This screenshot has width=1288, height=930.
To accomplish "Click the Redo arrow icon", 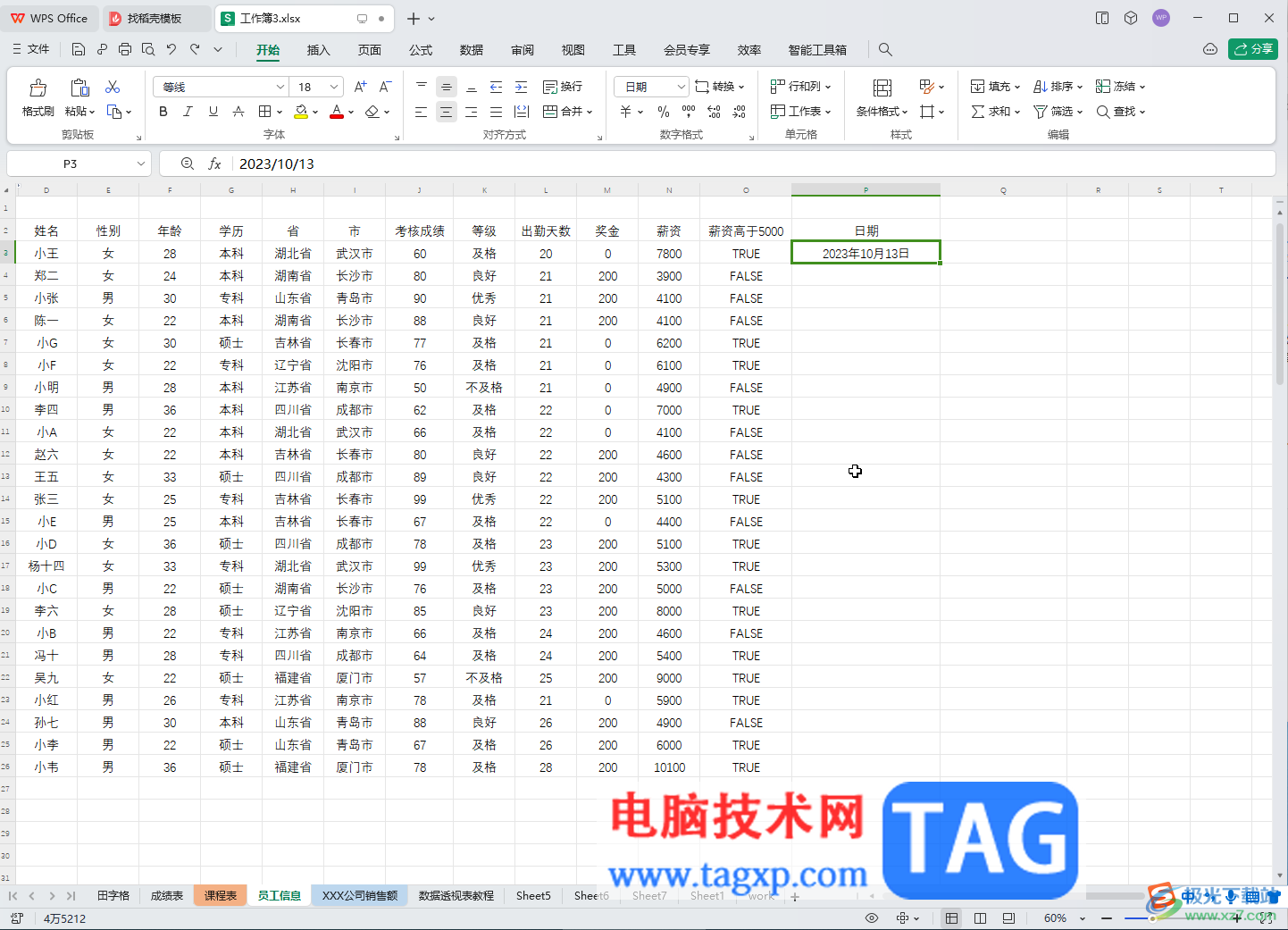I will point(195,49).
